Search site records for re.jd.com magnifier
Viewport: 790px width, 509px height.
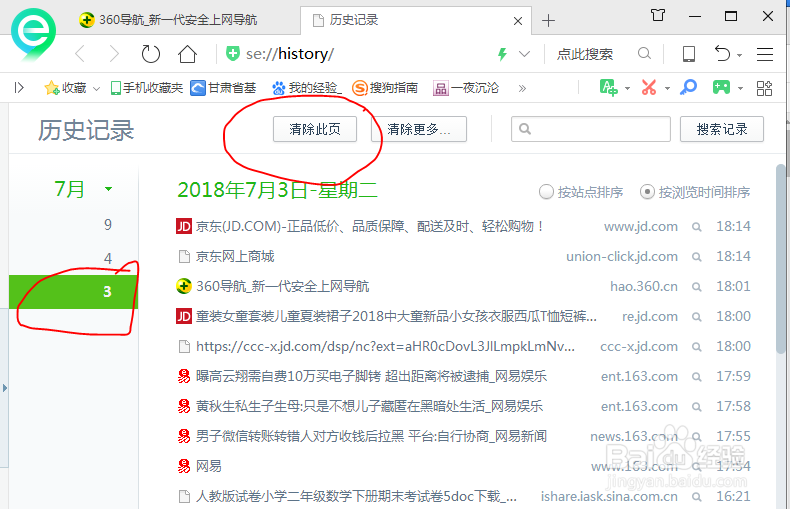coord(696,317)
